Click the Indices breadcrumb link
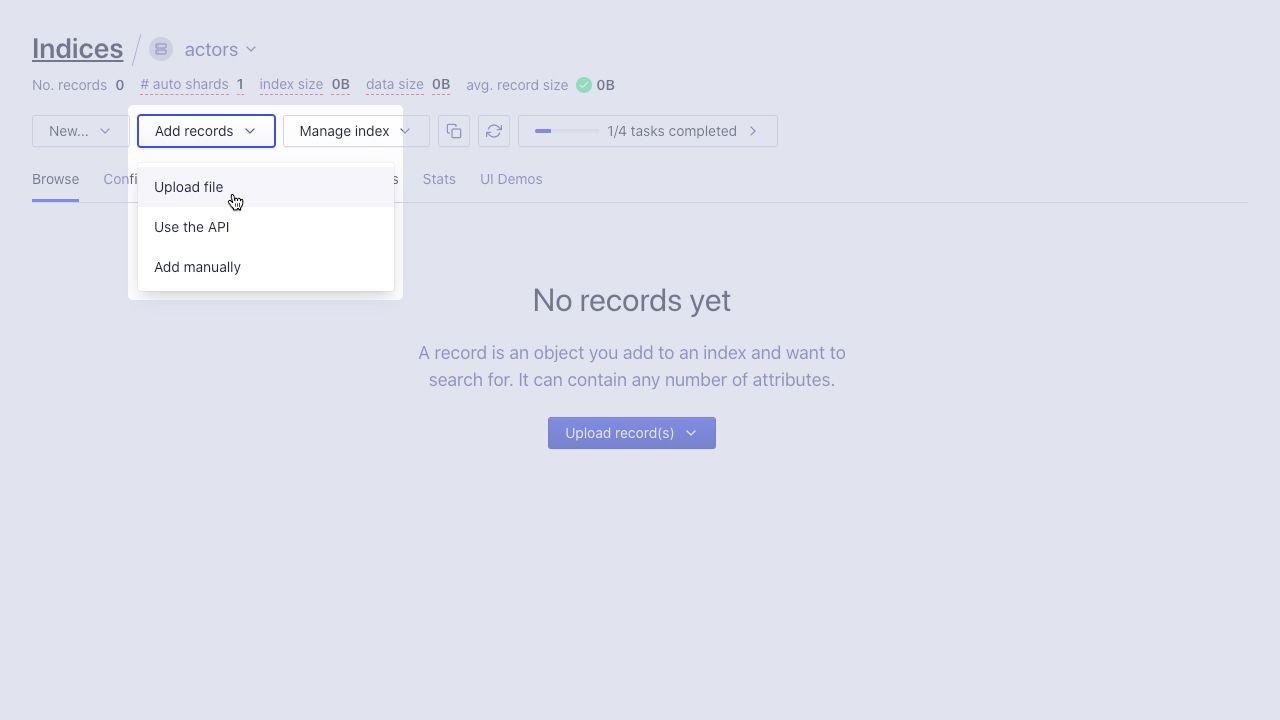 (77, 48)
